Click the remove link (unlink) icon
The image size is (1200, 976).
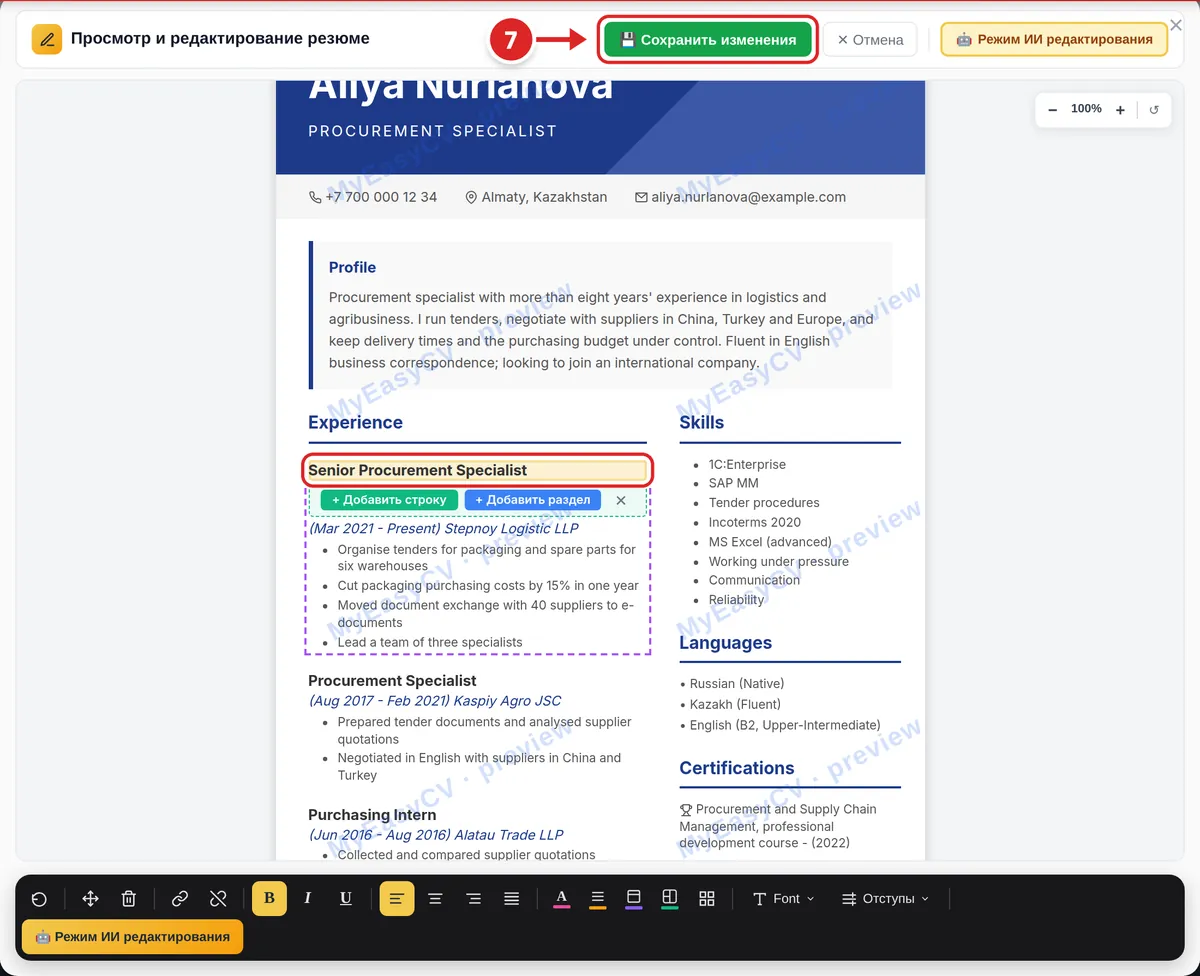point(218,899)
